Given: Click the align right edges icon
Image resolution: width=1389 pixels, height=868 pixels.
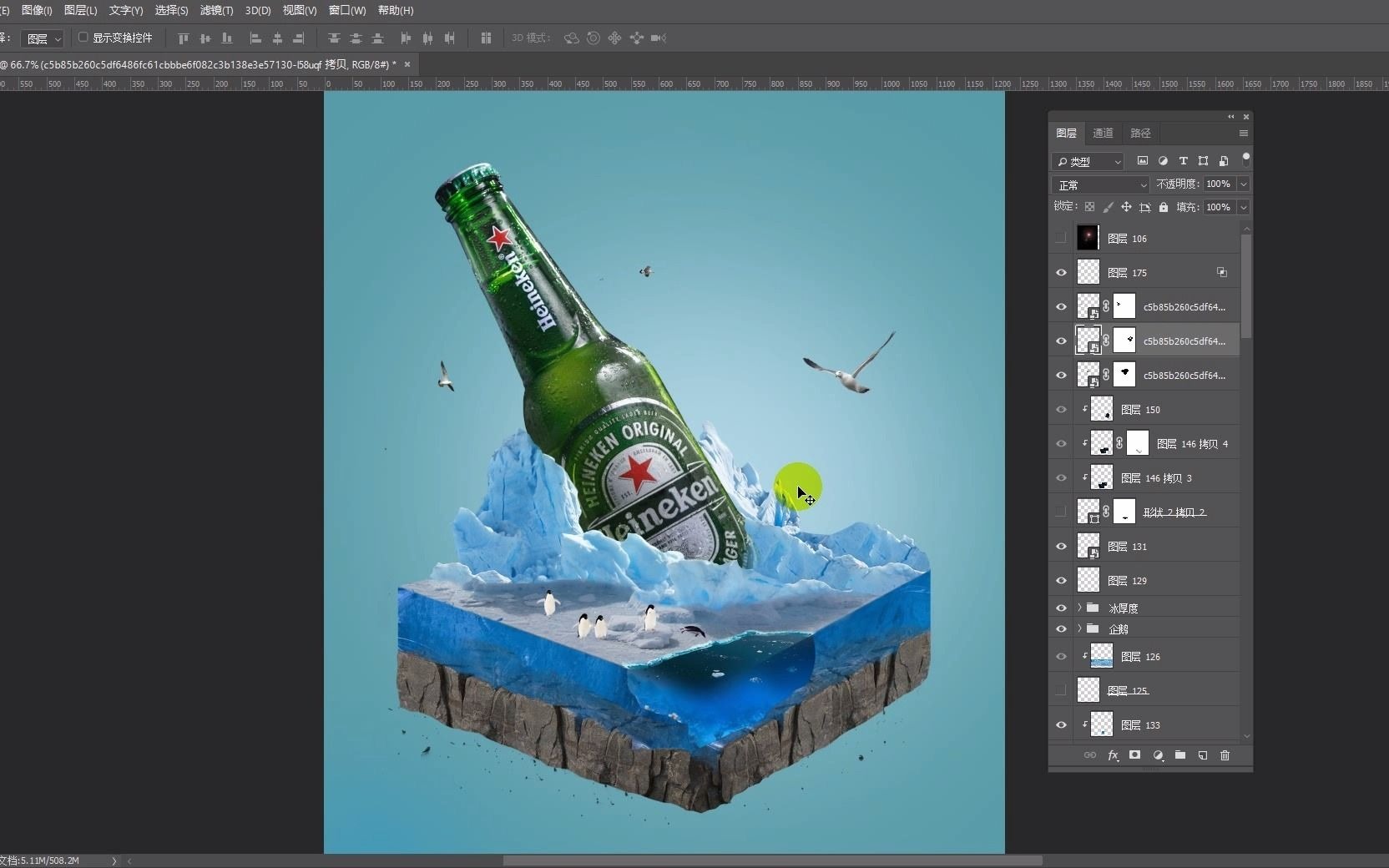Looking at the screenshot, I should (299, 38).
